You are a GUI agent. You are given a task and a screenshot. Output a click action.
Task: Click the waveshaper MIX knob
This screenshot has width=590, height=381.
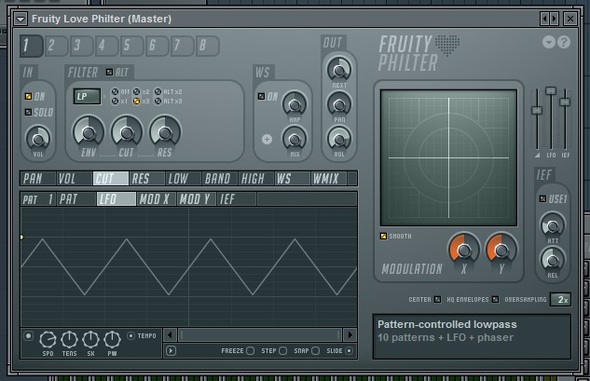(x=294, y=138)
